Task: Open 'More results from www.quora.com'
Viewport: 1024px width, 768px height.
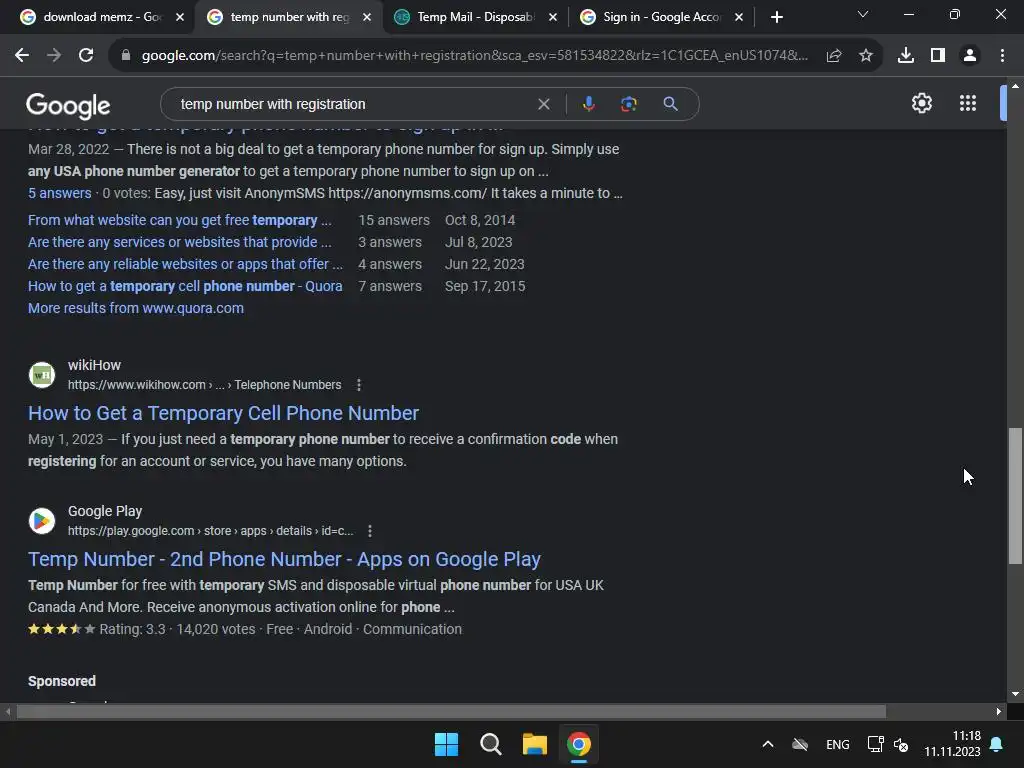Action: 136,308
